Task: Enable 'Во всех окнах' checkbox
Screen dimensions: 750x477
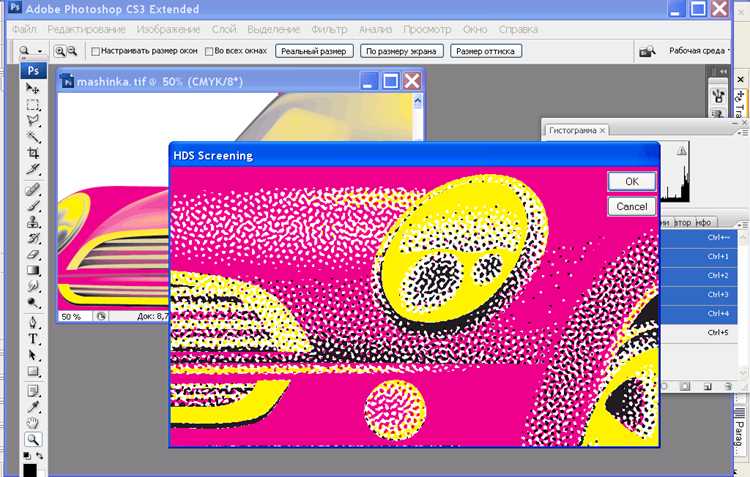Action: click(x=209, y=51)
